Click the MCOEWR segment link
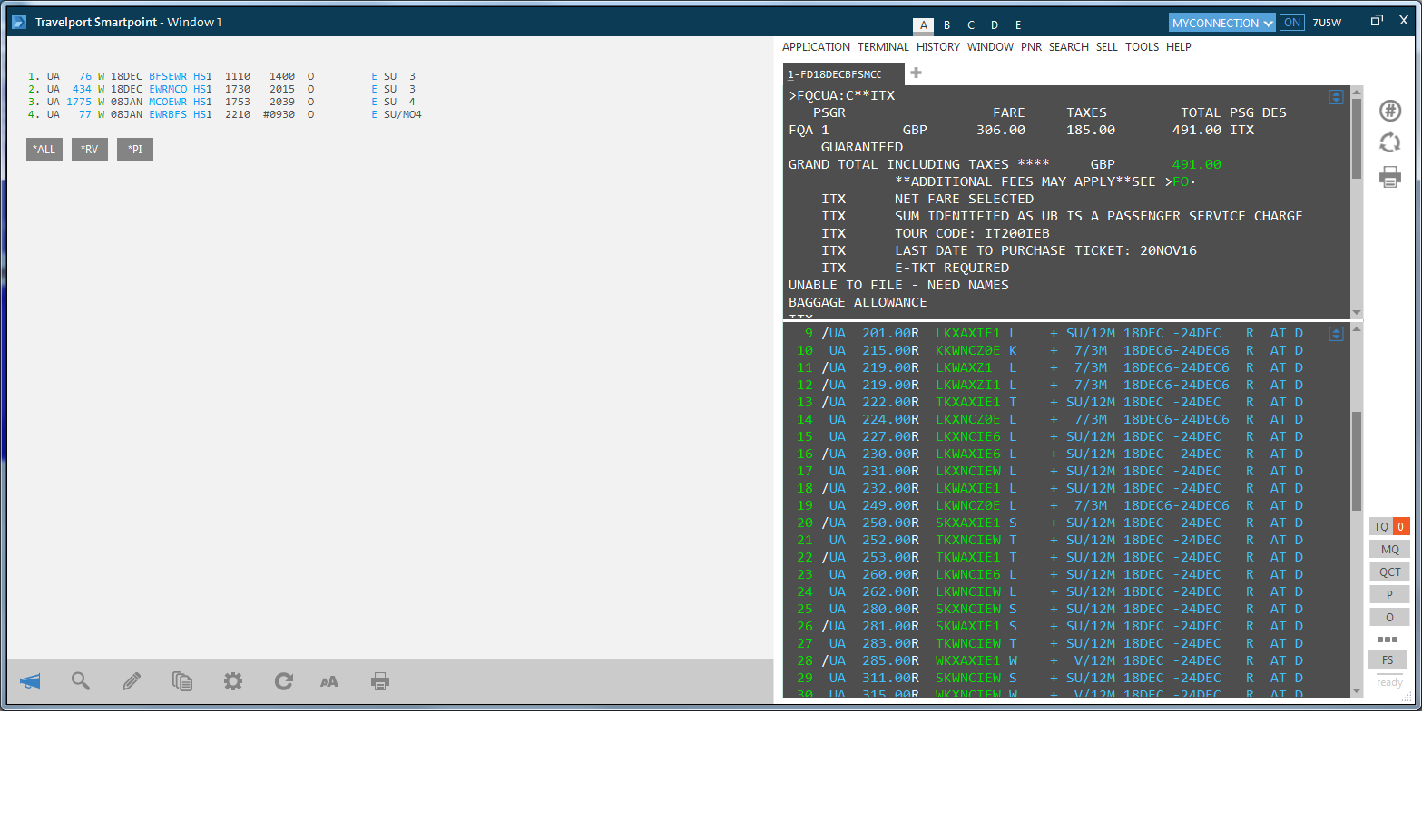 tap(168, 103)
